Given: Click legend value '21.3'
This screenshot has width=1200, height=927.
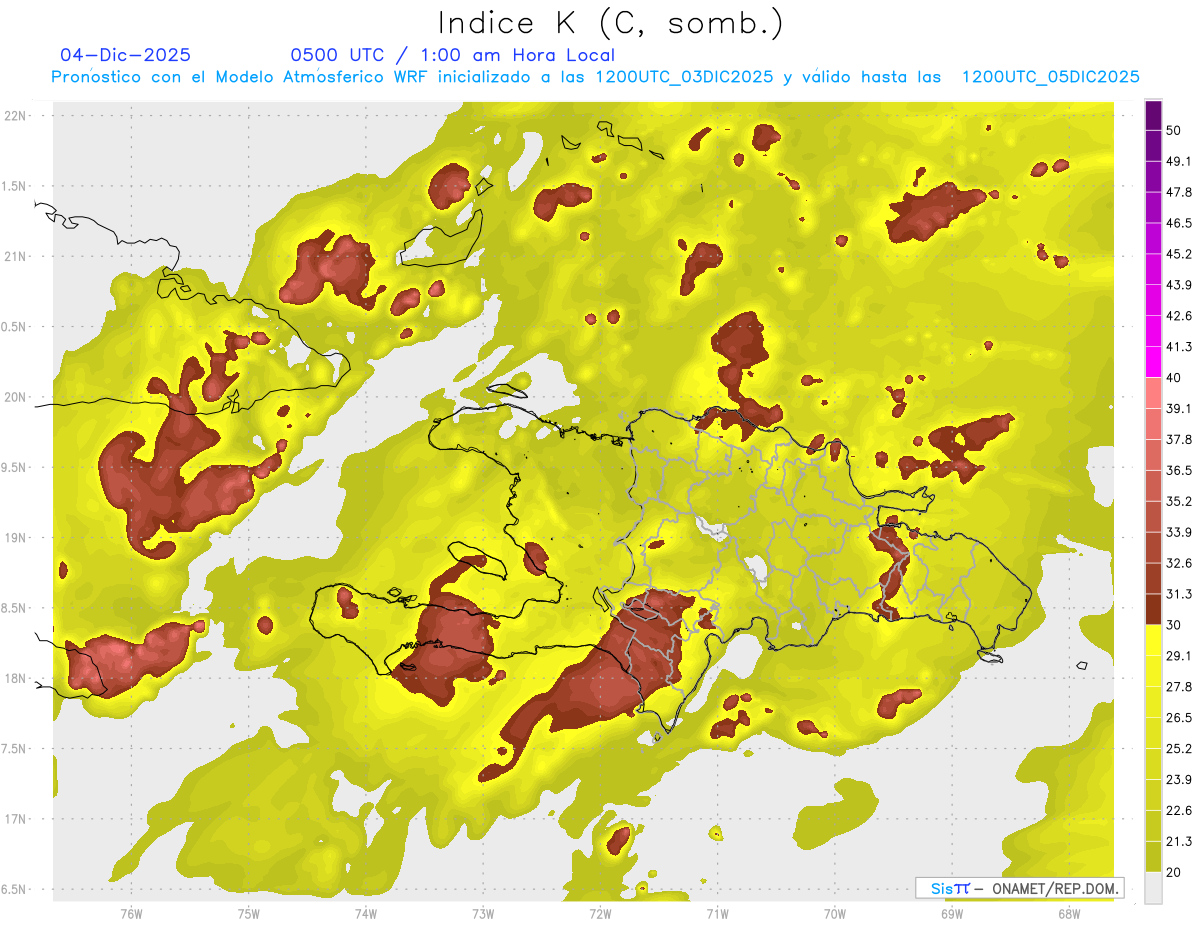Looking at the screenshot, I should (1178, 842).
